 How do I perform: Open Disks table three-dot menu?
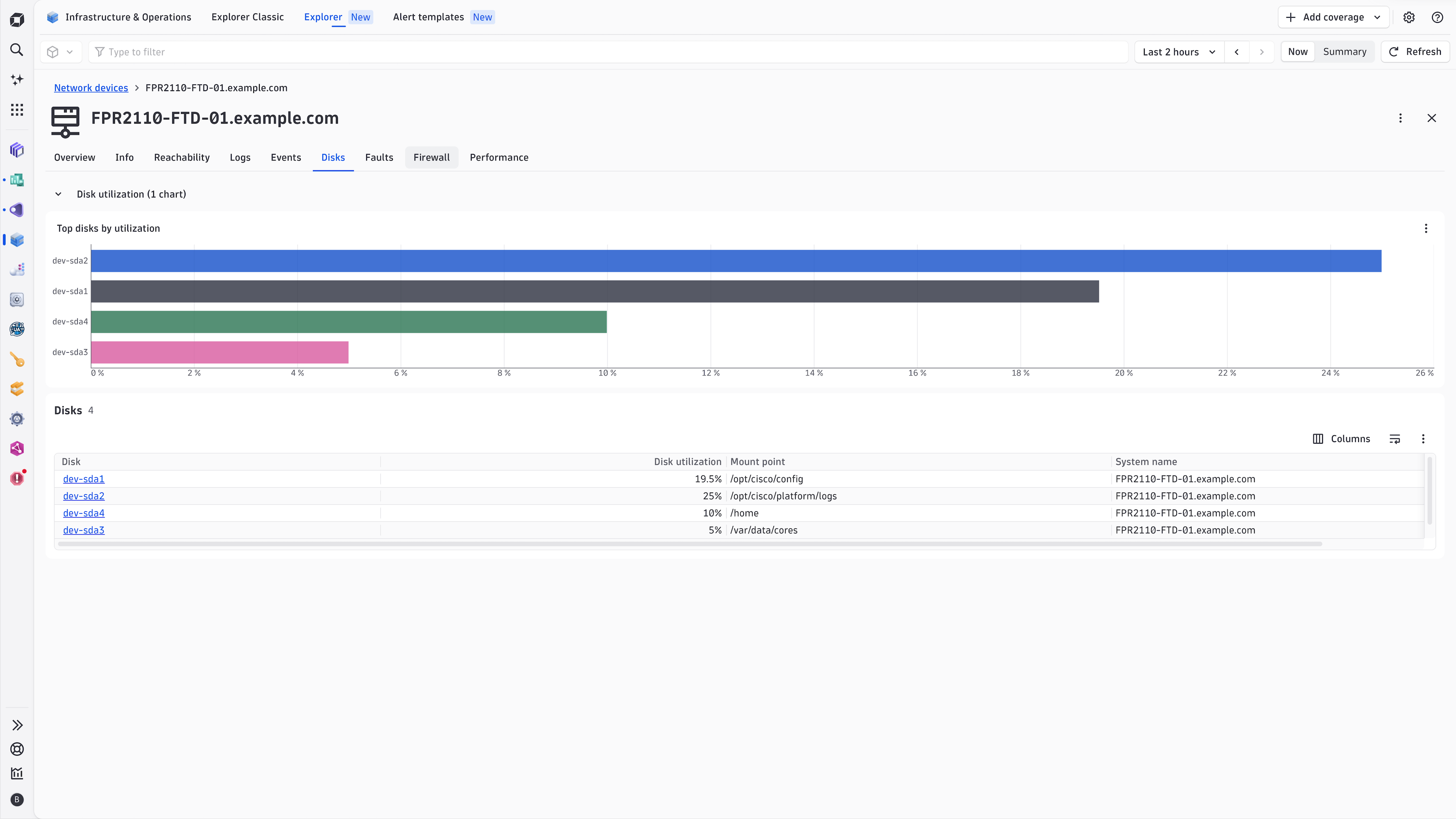pos(1423,439)
